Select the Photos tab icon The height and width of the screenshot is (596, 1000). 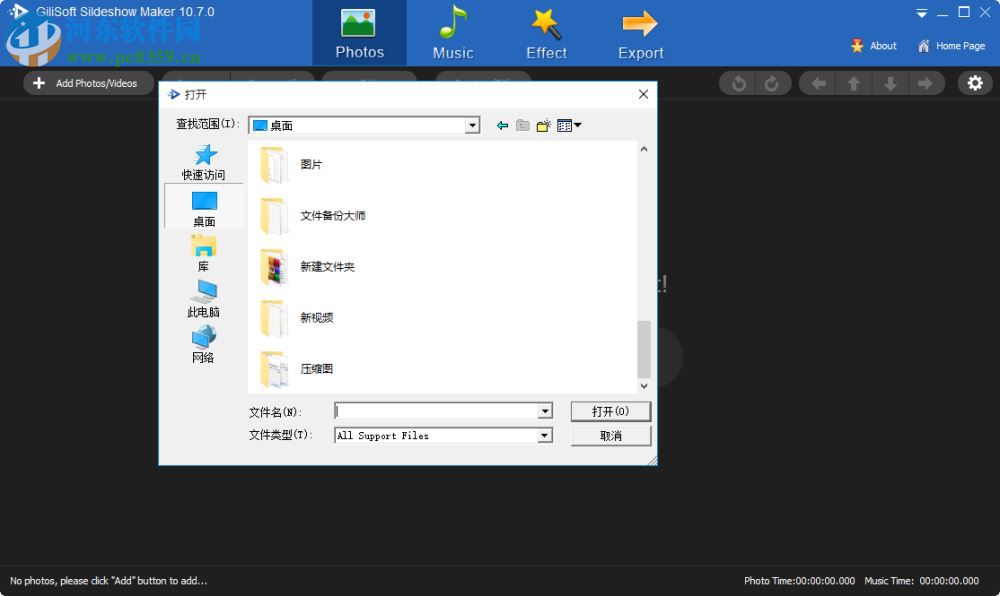[359, 22]
